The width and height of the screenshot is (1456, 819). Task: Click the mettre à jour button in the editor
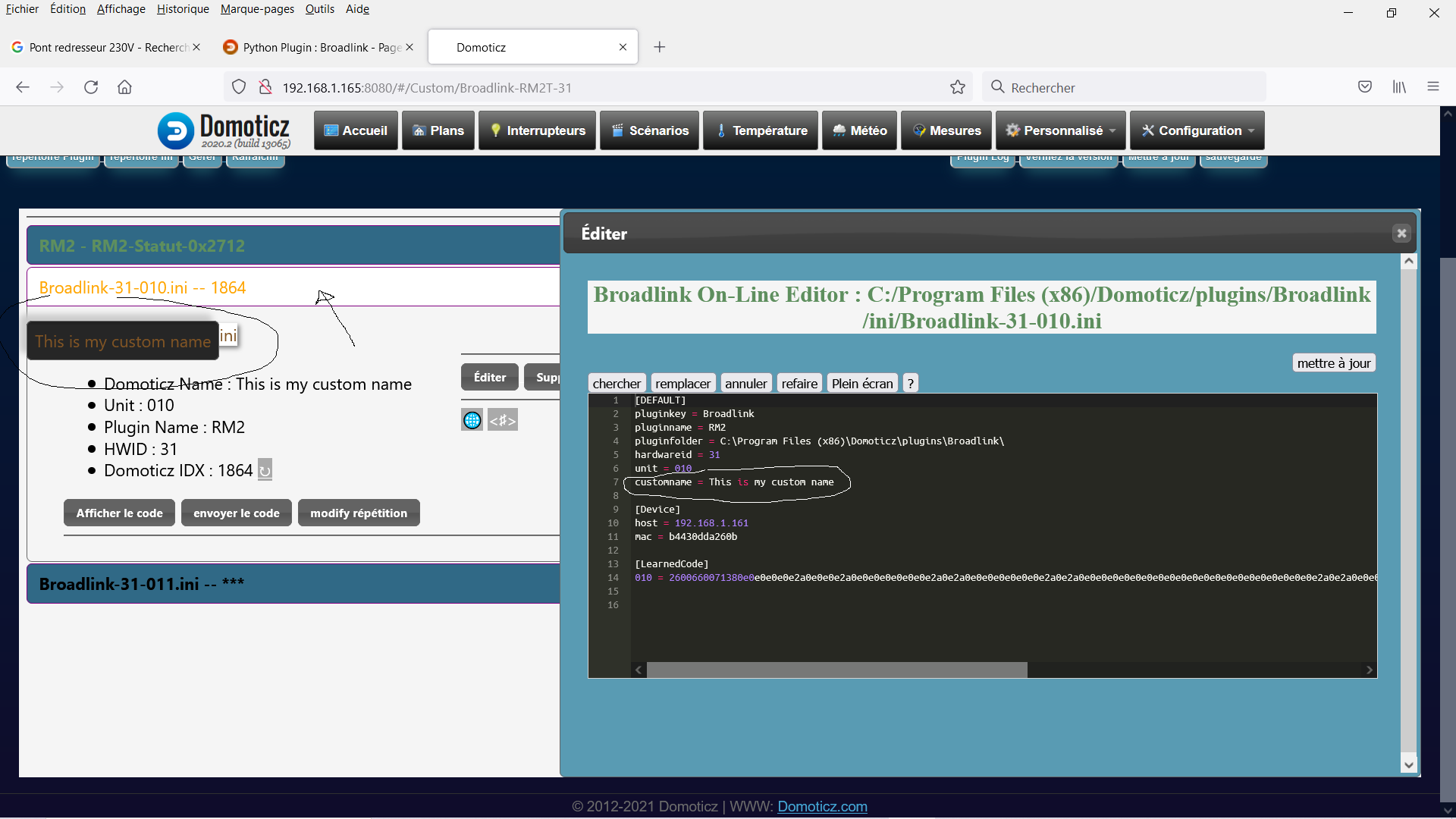point(1334,363)
